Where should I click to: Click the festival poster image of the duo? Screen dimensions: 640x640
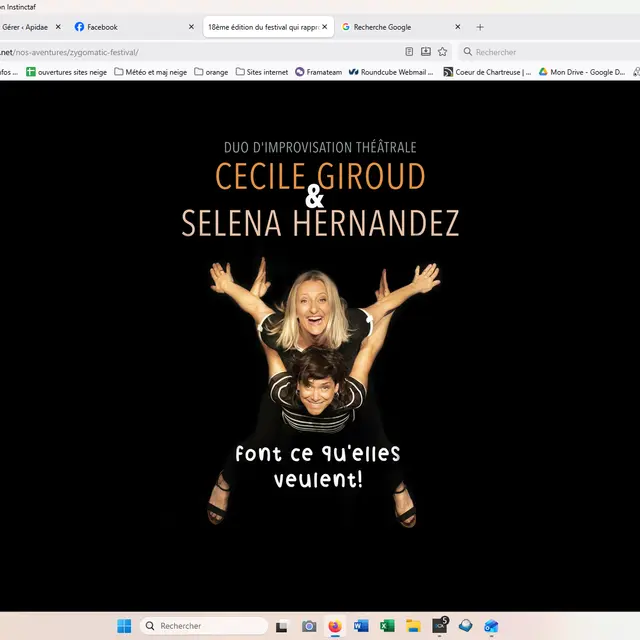tap(320, 345)
